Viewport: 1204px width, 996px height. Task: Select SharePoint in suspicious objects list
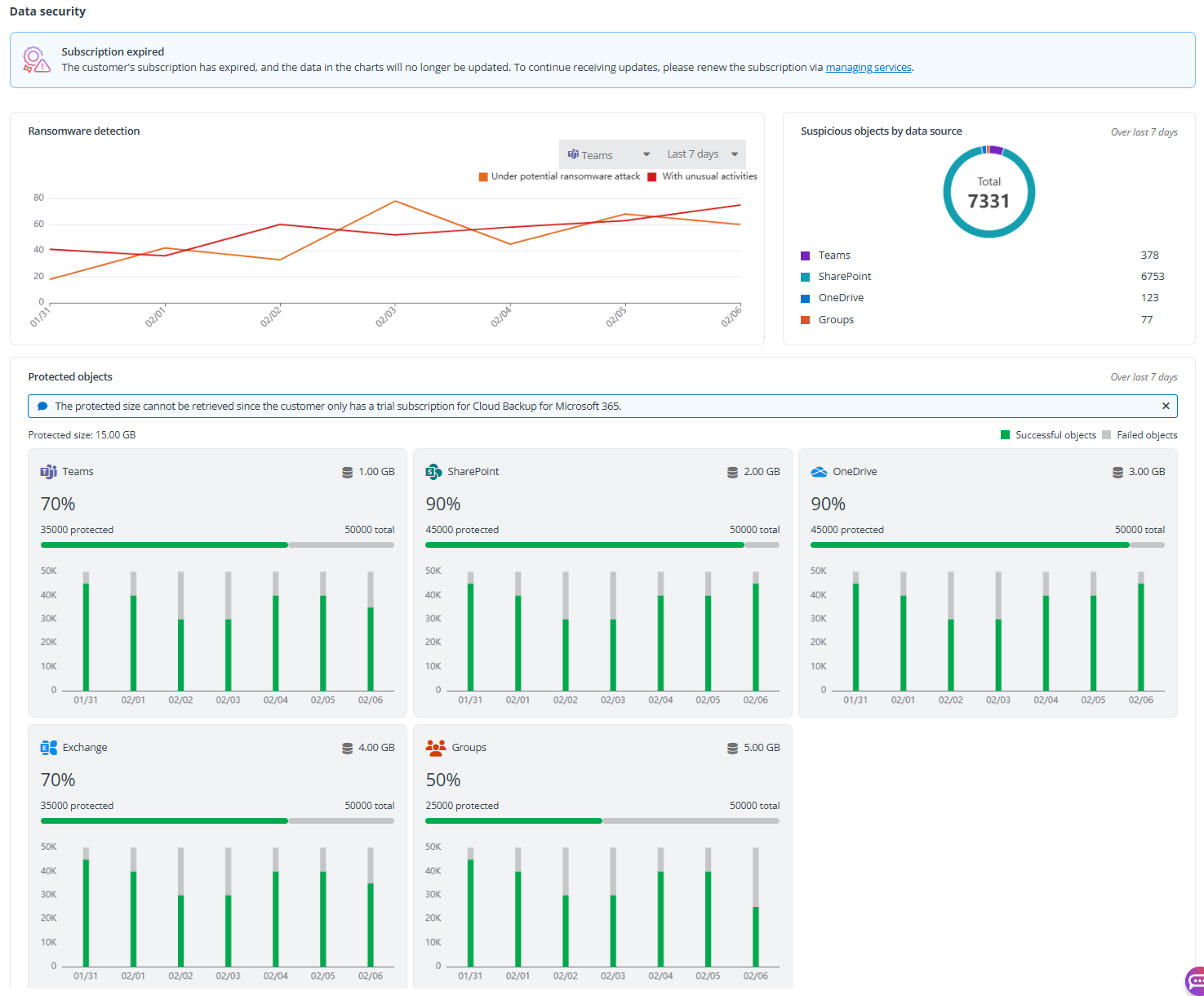(844, 277)
